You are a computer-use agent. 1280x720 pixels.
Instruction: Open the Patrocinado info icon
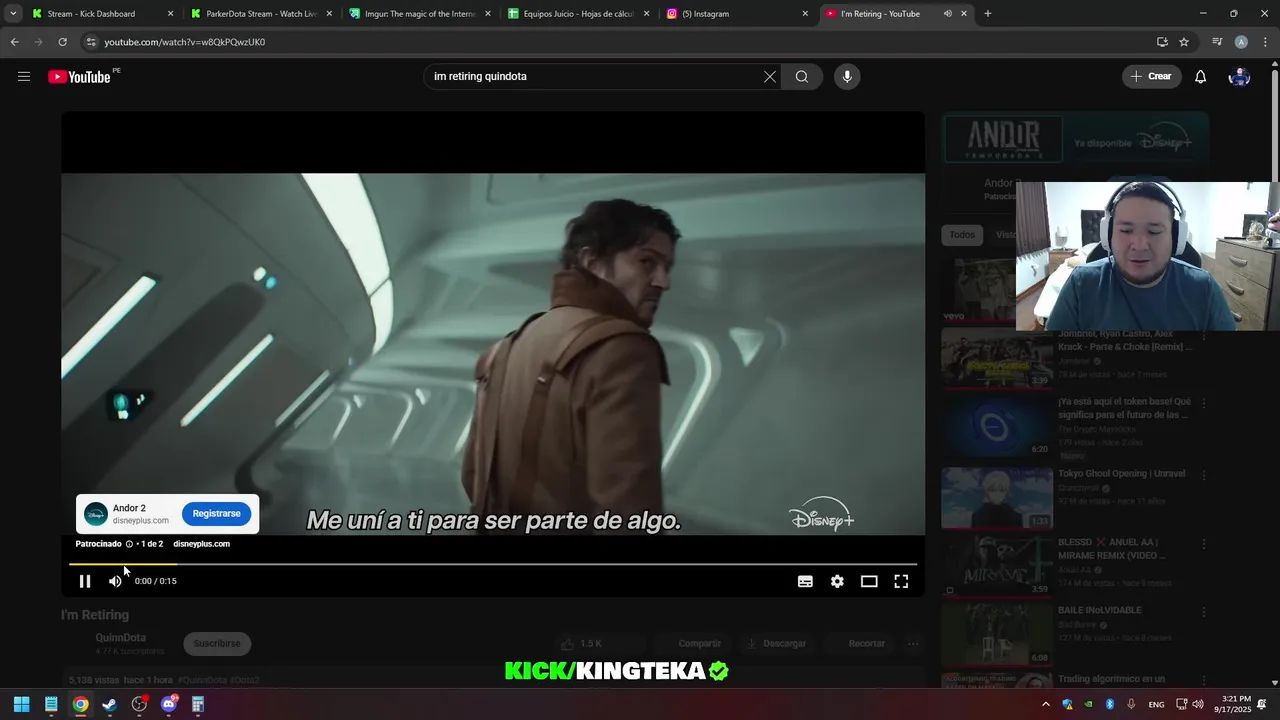tap(129, 544)
